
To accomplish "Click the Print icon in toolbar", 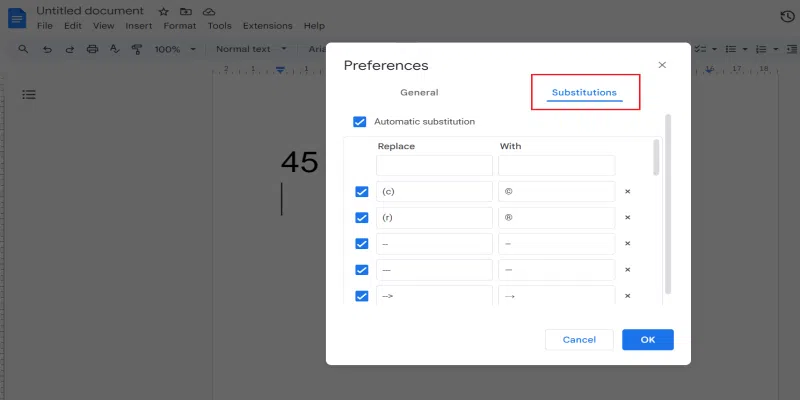I will tap(92, 49).
